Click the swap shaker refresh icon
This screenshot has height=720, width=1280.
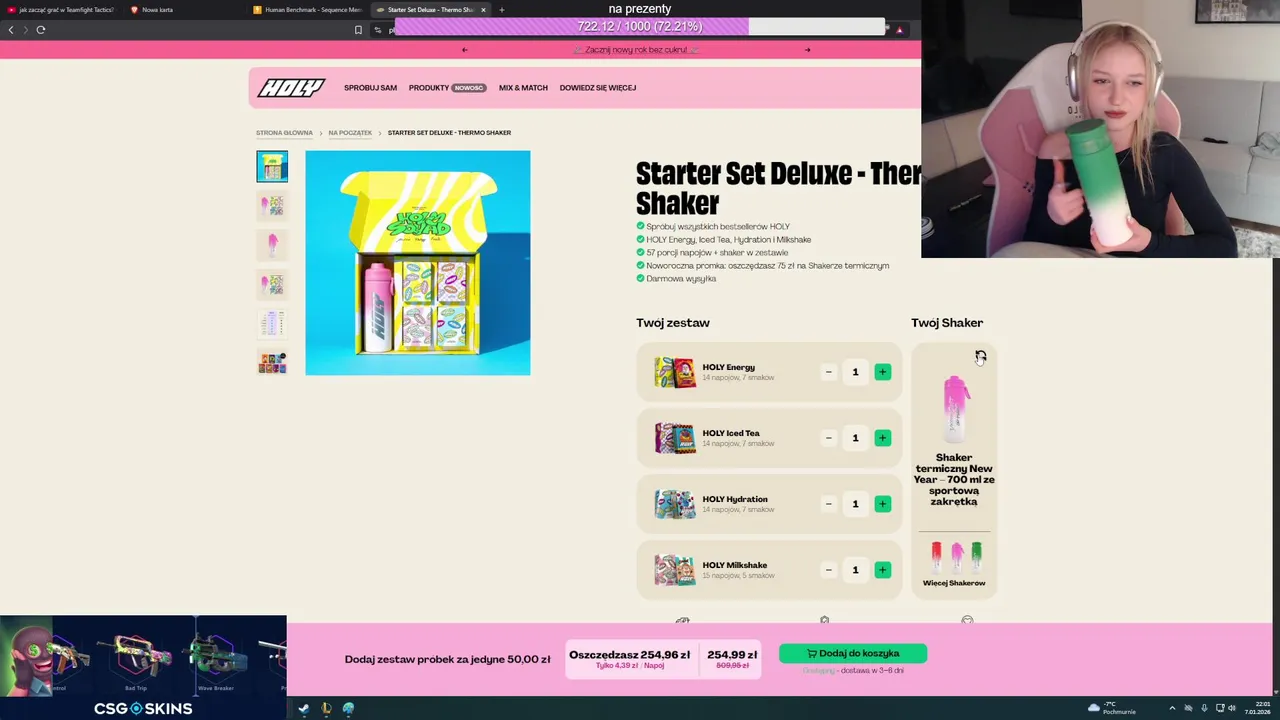pyautogui.click(x=980, y=356)
